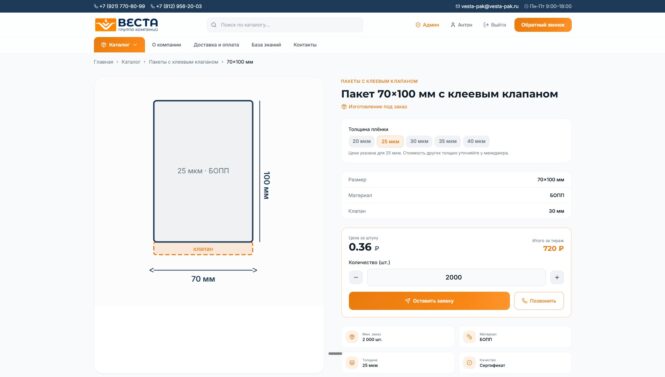The width and height of the screenshot is (665, 377).
Task: Select 25 мкм film thickness
Action: click(x=390, y=141)
